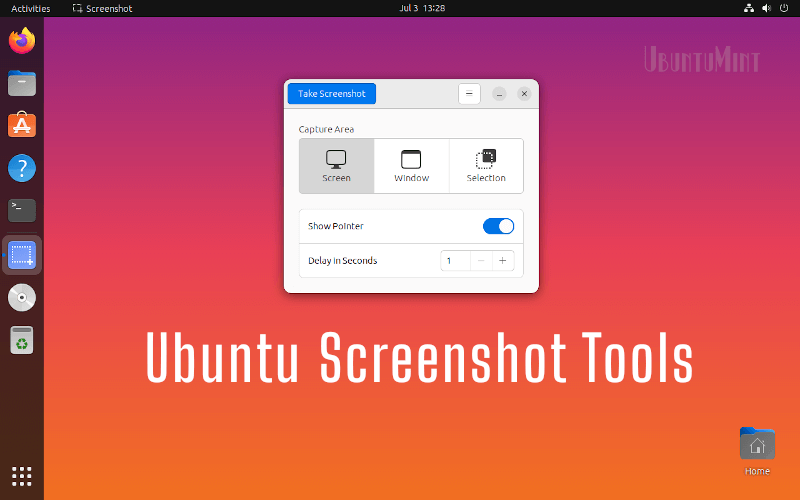Viewport: 800px width, 500px height.
Task: Decrease the delay with the minus button
Action: 481,261
